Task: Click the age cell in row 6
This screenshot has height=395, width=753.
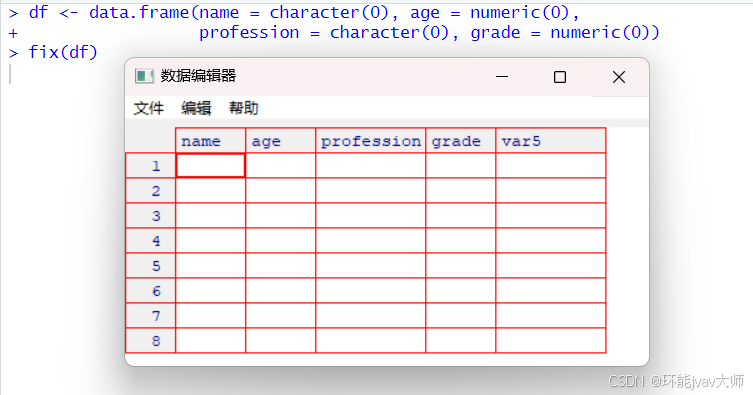Action: pyautogui.click(x=280, y=290)
